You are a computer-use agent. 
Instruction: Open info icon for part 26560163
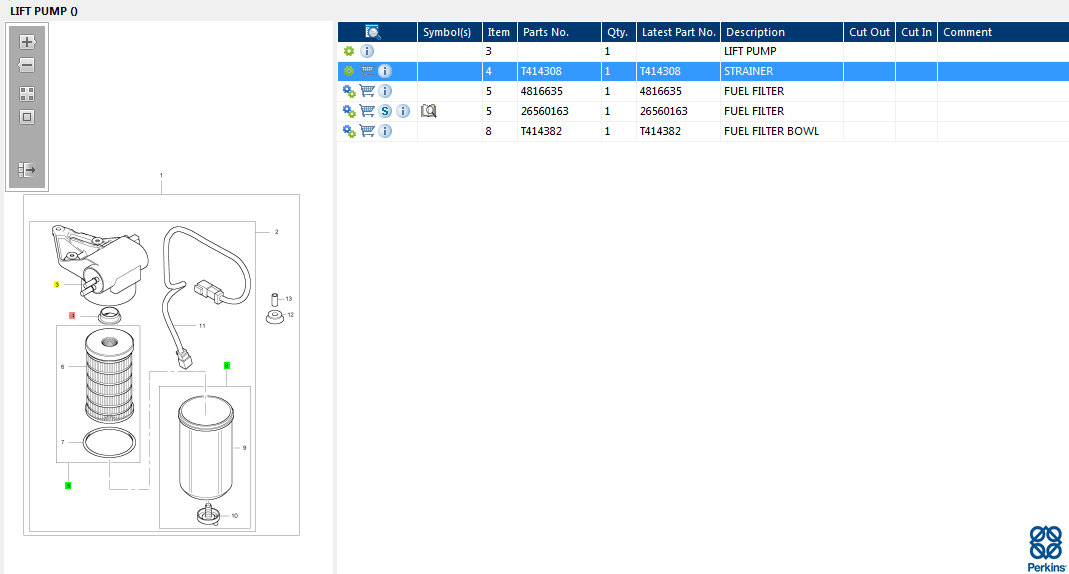(404, 111)
